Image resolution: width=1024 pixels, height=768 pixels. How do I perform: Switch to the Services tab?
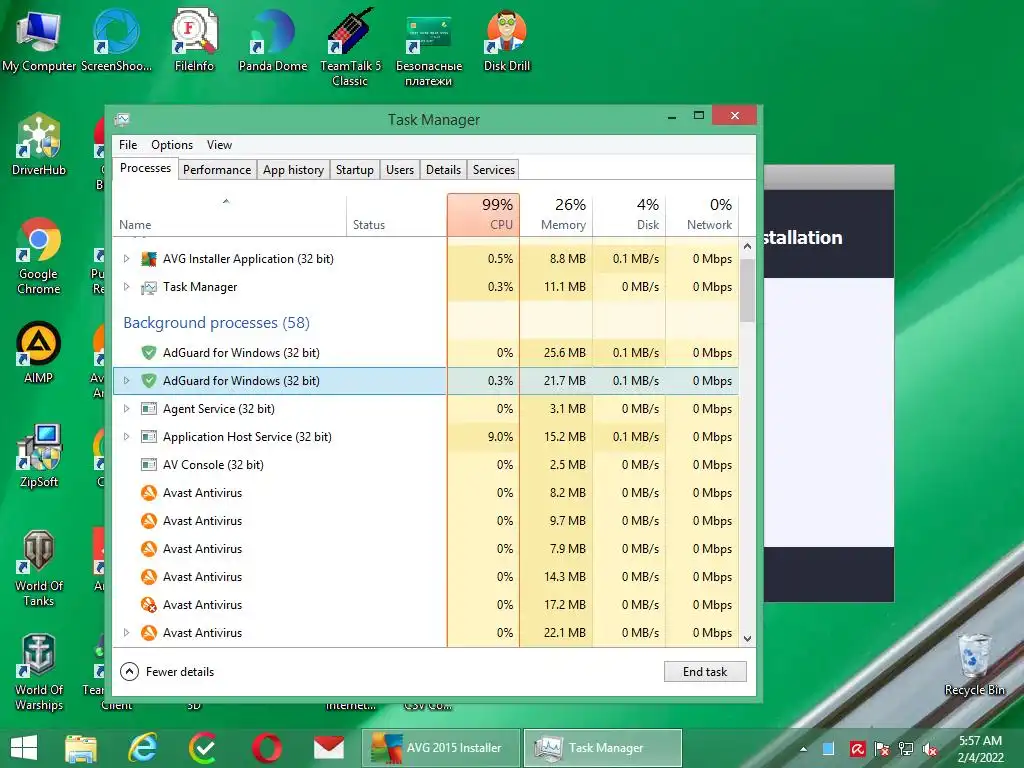pos(494,170)
